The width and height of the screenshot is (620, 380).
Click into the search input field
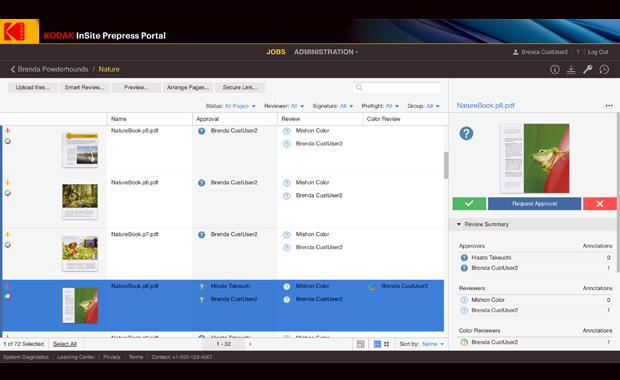coord(397,87)
